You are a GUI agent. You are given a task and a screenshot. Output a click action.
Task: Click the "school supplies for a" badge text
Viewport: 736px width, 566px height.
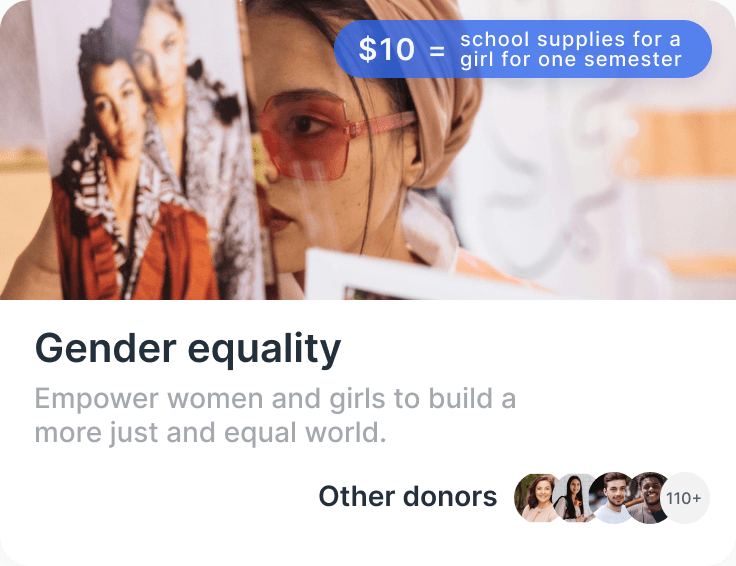click(x=570, y=39)
